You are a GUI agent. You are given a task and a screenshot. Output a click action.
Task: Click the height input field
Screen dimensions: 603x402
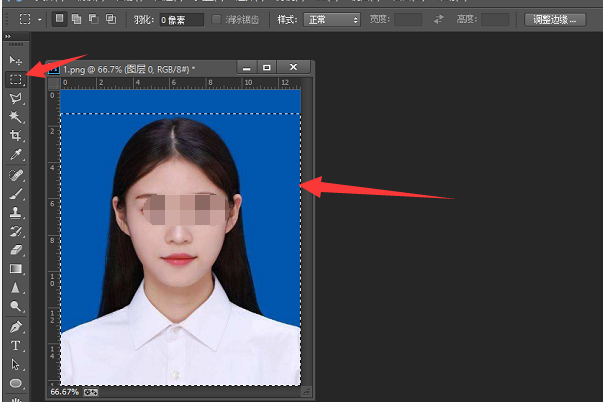(x=495, y=20)
